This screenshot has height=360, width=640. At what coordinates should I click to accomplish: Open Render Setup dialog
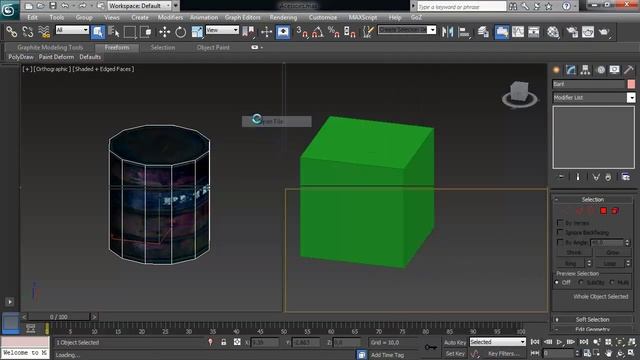572,32
